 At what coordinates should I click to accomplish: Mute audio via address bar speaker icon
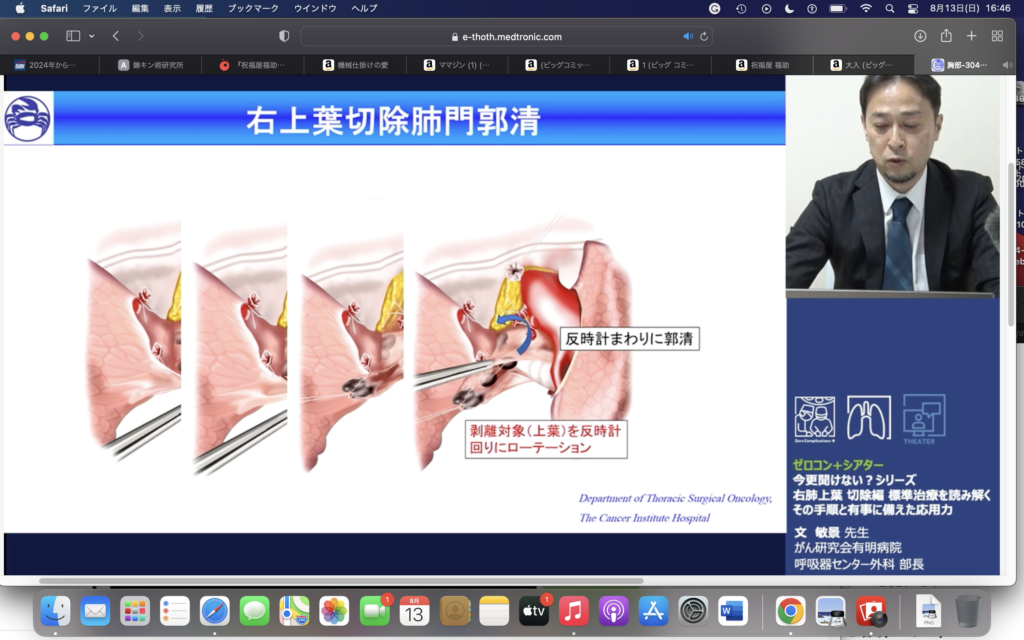coord(688,36)
